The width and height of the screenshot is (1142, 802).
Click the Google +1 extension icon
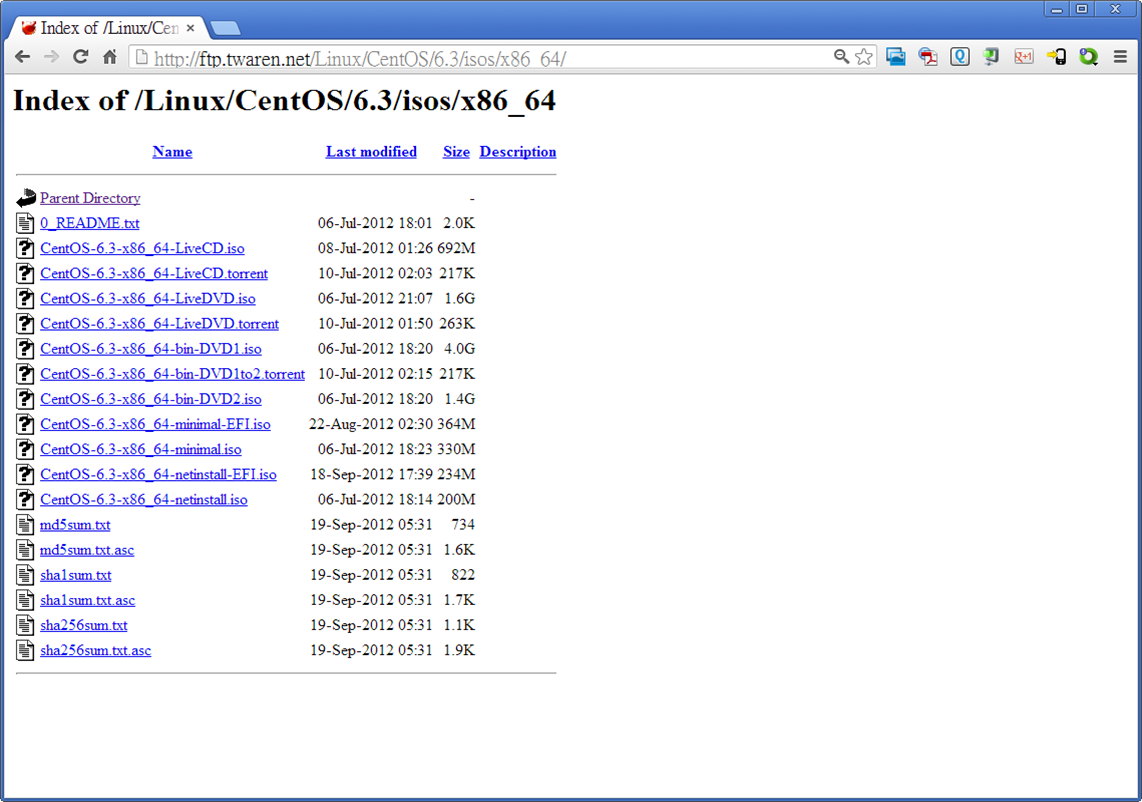(1023, 57)
